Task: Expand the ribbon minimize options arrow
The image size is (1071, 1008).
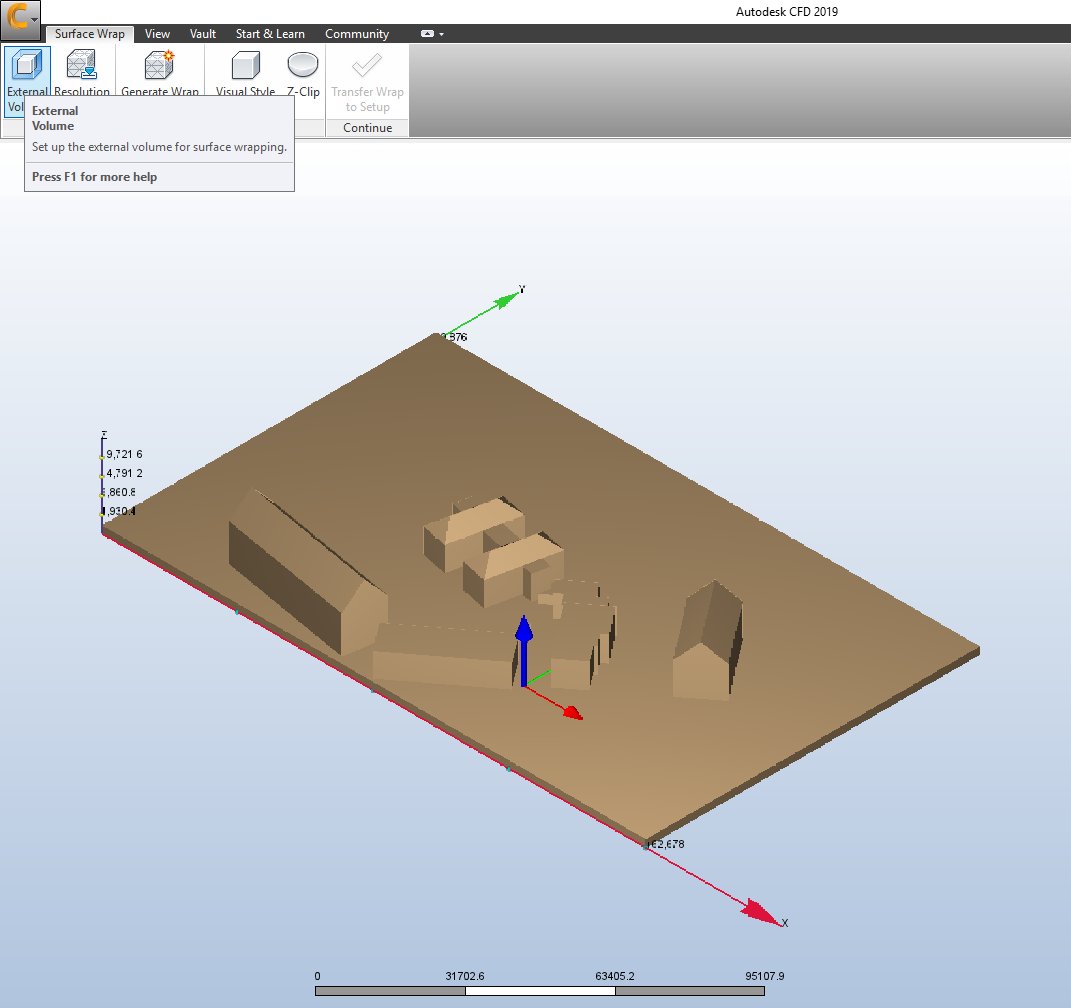Action: click(441, 34)
